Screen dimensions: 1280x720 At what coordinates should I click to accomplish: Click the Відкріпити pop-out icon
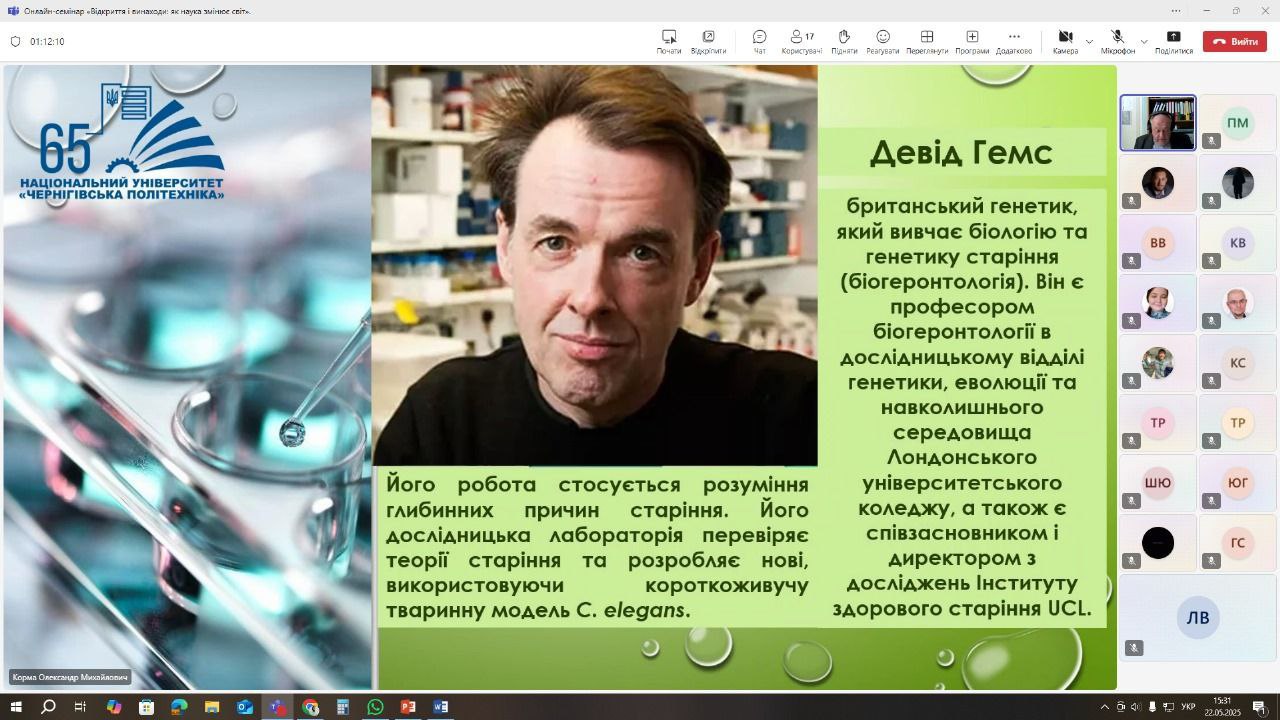[x=708, y=41]
